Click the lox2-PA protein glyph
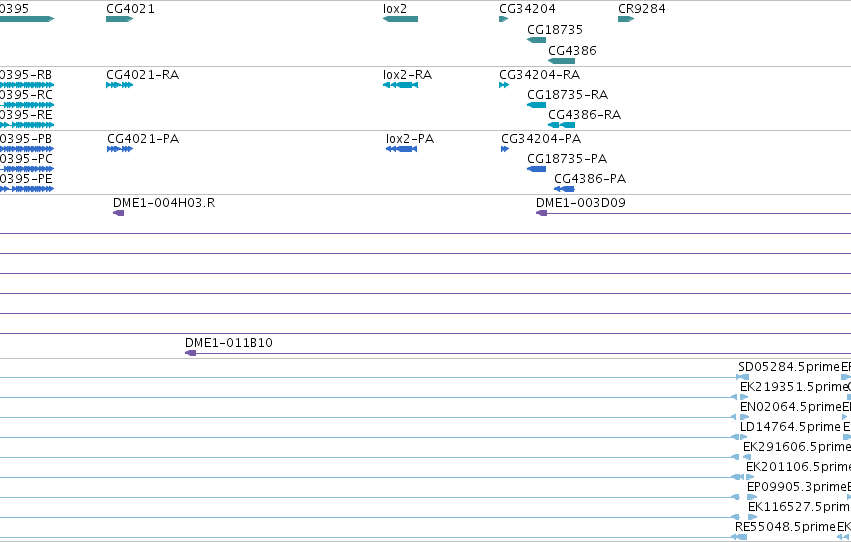 (402, 149)
